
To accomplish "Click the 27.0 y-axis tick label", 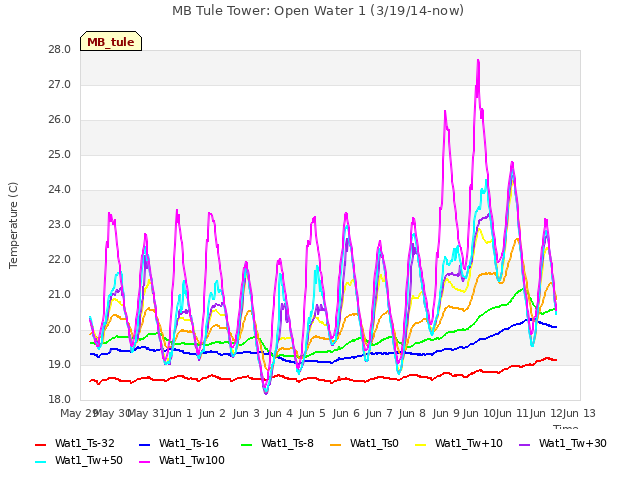I will click(60, 85).
